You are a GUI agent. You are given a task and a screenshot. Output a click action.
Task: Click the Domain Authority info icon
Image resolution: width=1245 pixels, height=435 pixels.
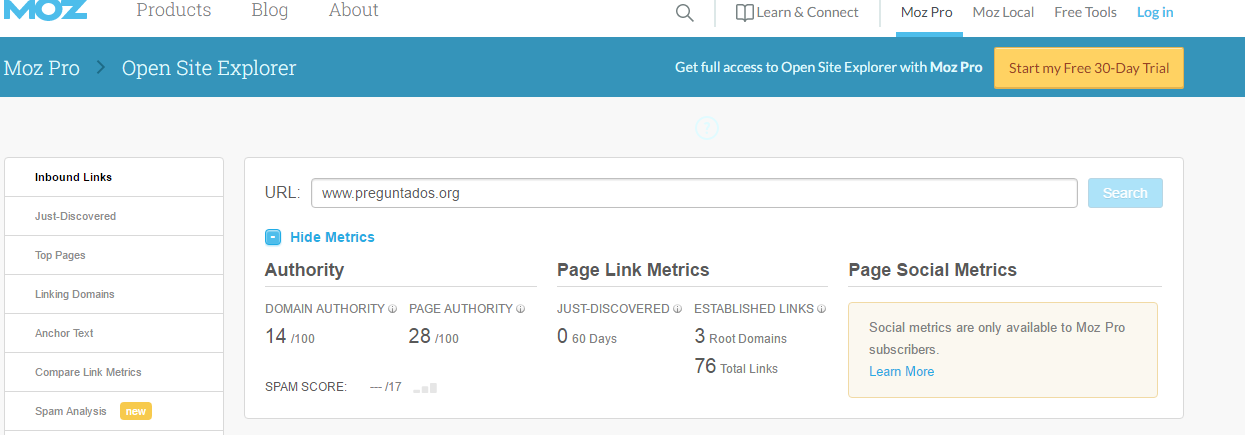[x=393, y=309]
